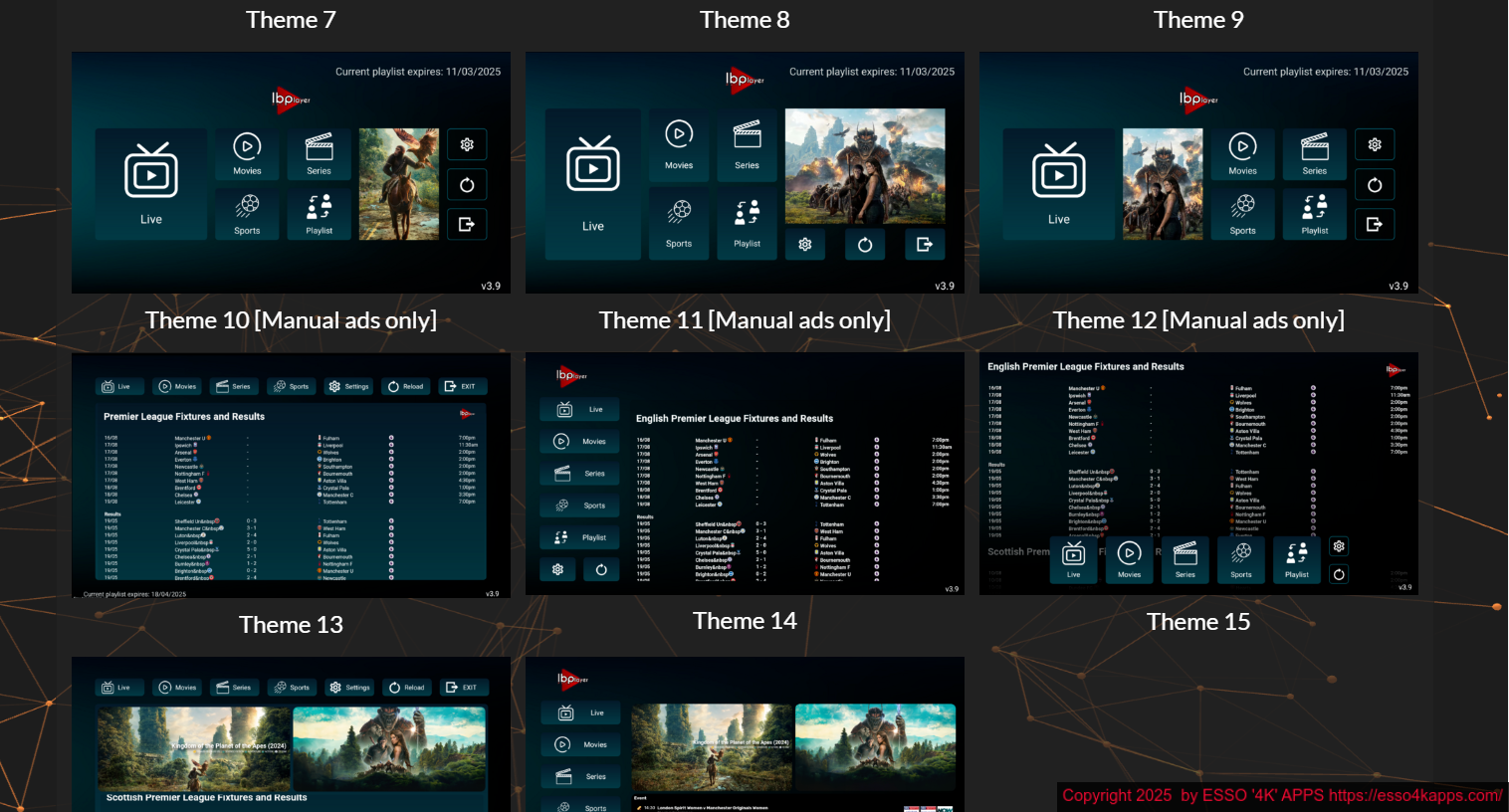This screenshot has width=1509, height=812.
Task: Select Movies in Theme 14 sidebar
Action: [581, 744]
